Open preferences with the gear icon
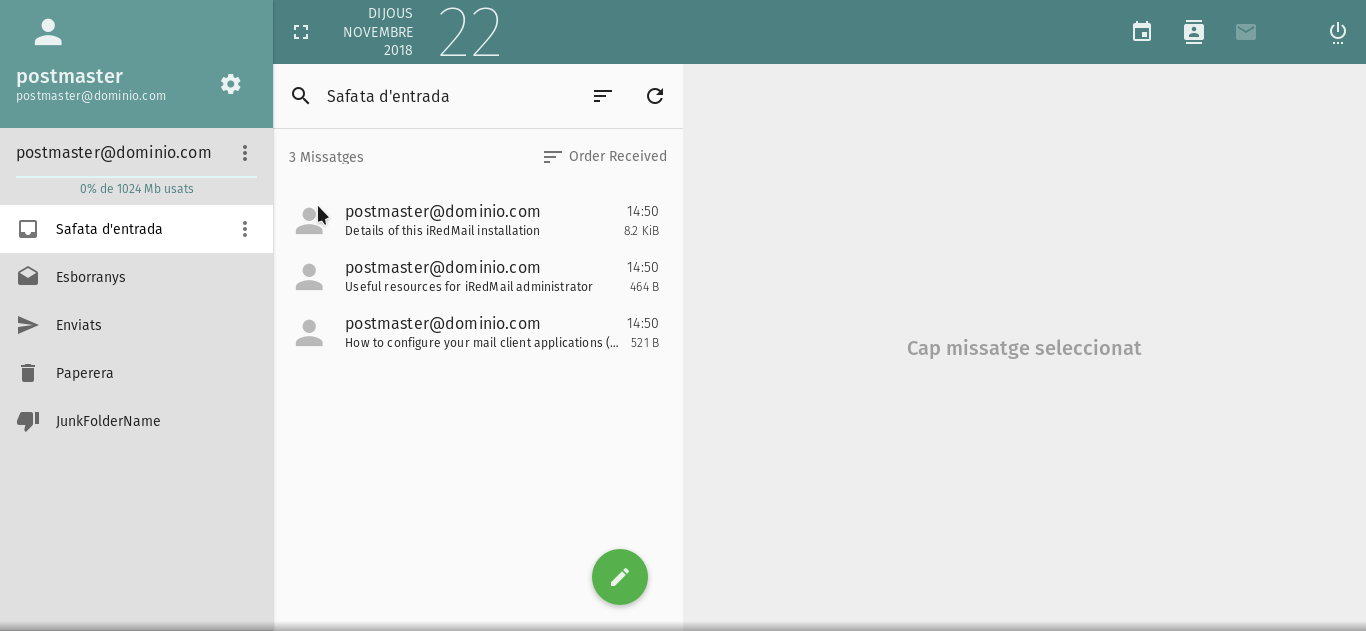 click(231, 84)
